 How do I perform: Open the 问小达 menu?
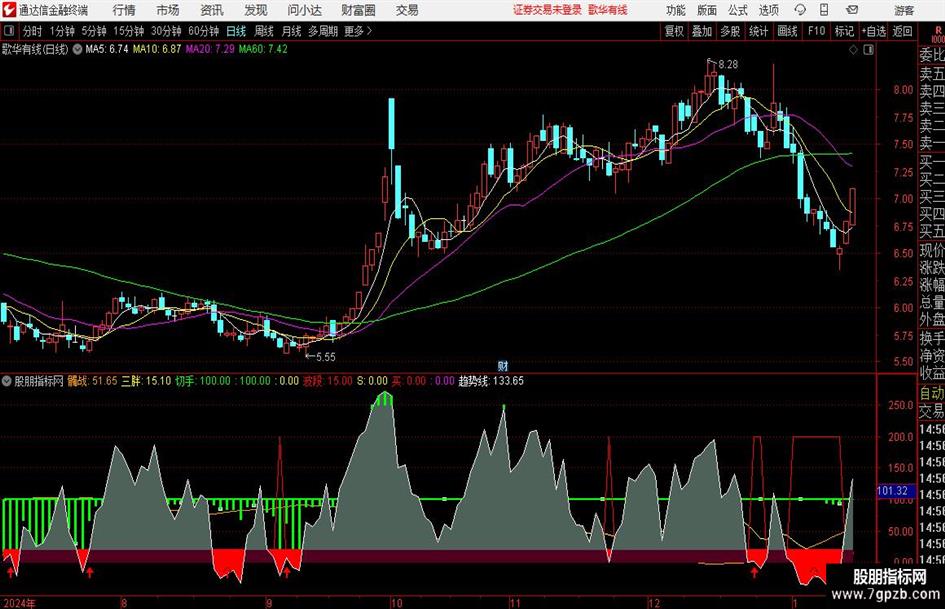click(304, 10)
